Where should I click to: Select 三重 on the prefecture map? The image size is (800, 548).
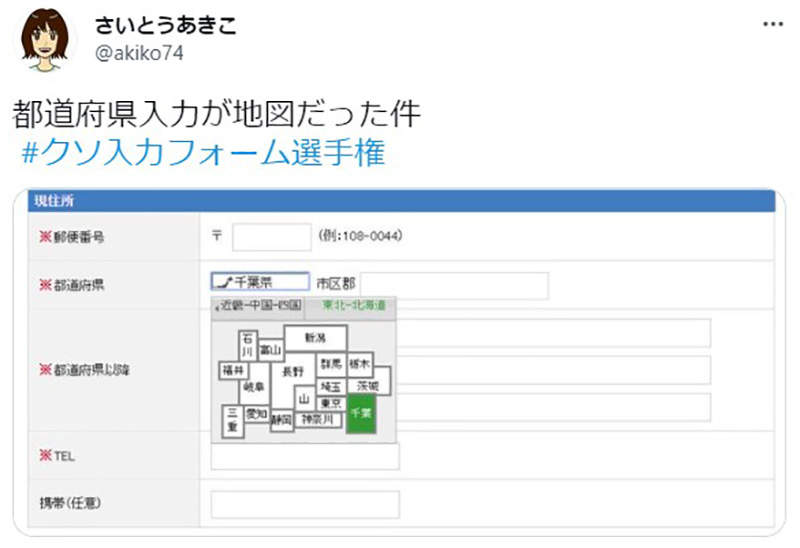tap(231, 420)
